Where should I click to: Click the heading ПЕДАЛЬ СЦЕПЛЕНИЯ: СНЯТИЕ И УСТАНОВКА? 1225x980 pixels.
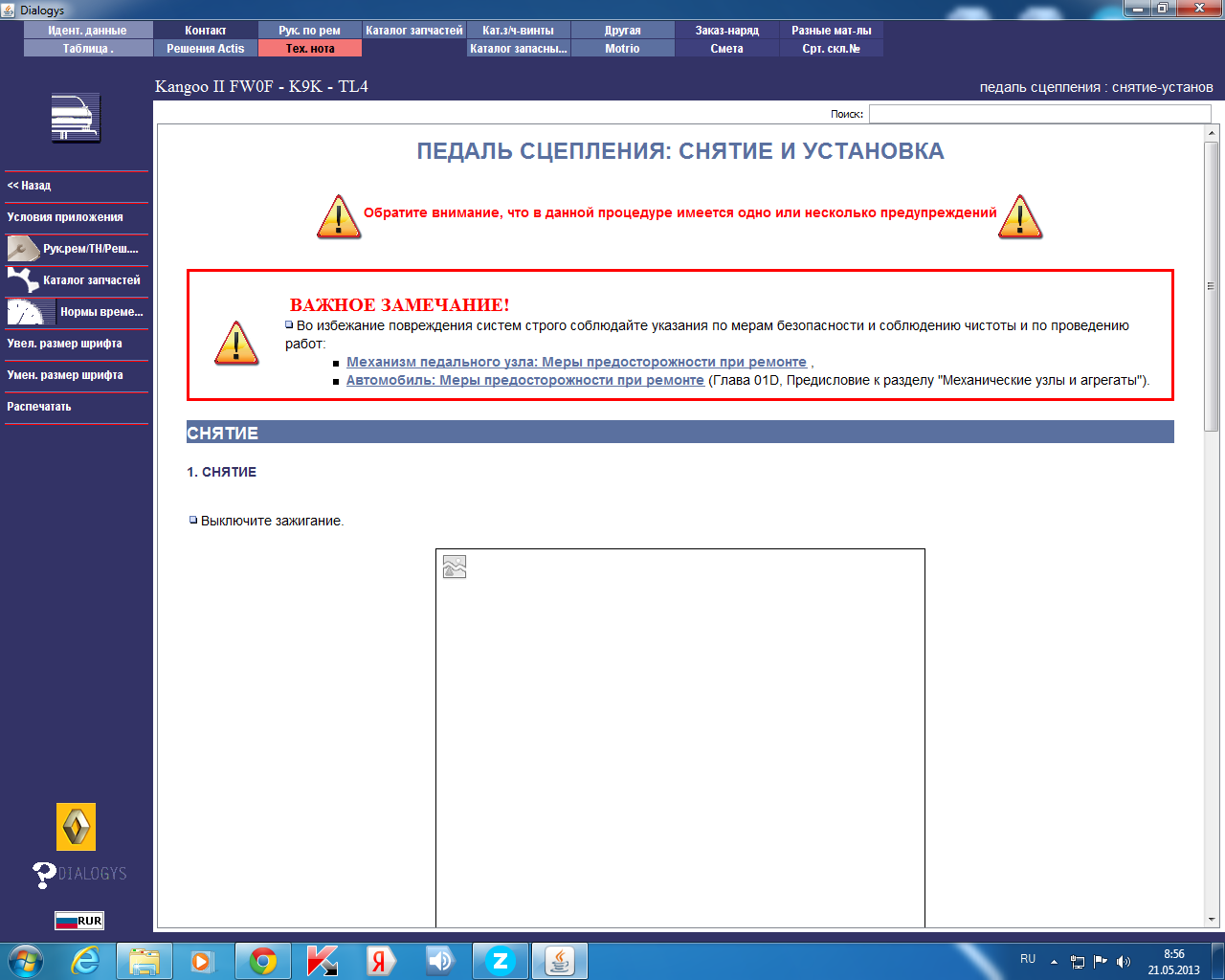680,151
